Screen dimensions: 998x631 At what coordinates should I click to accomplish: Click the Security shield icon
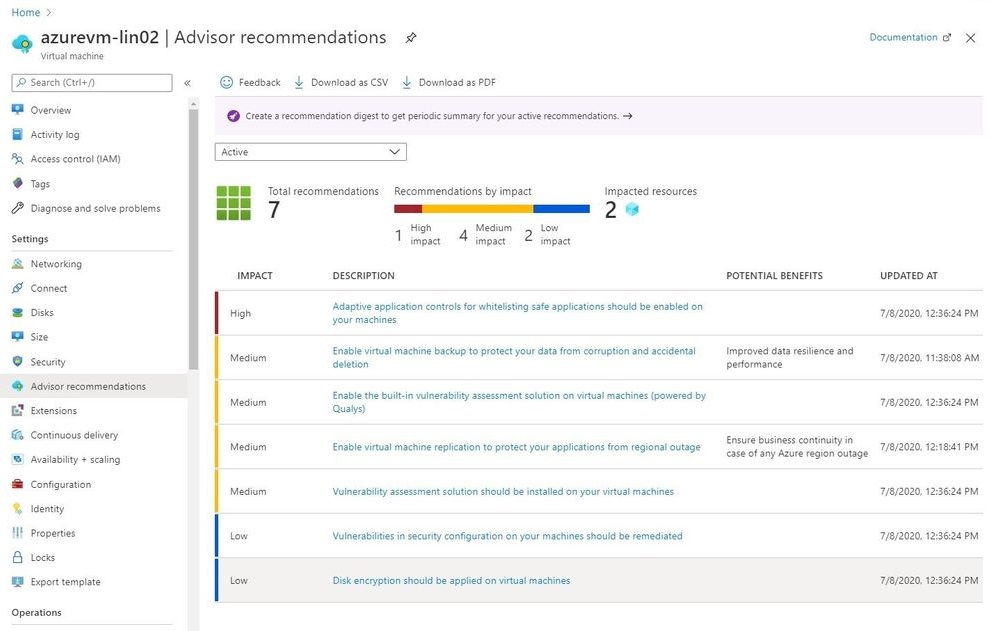(18, 361)
